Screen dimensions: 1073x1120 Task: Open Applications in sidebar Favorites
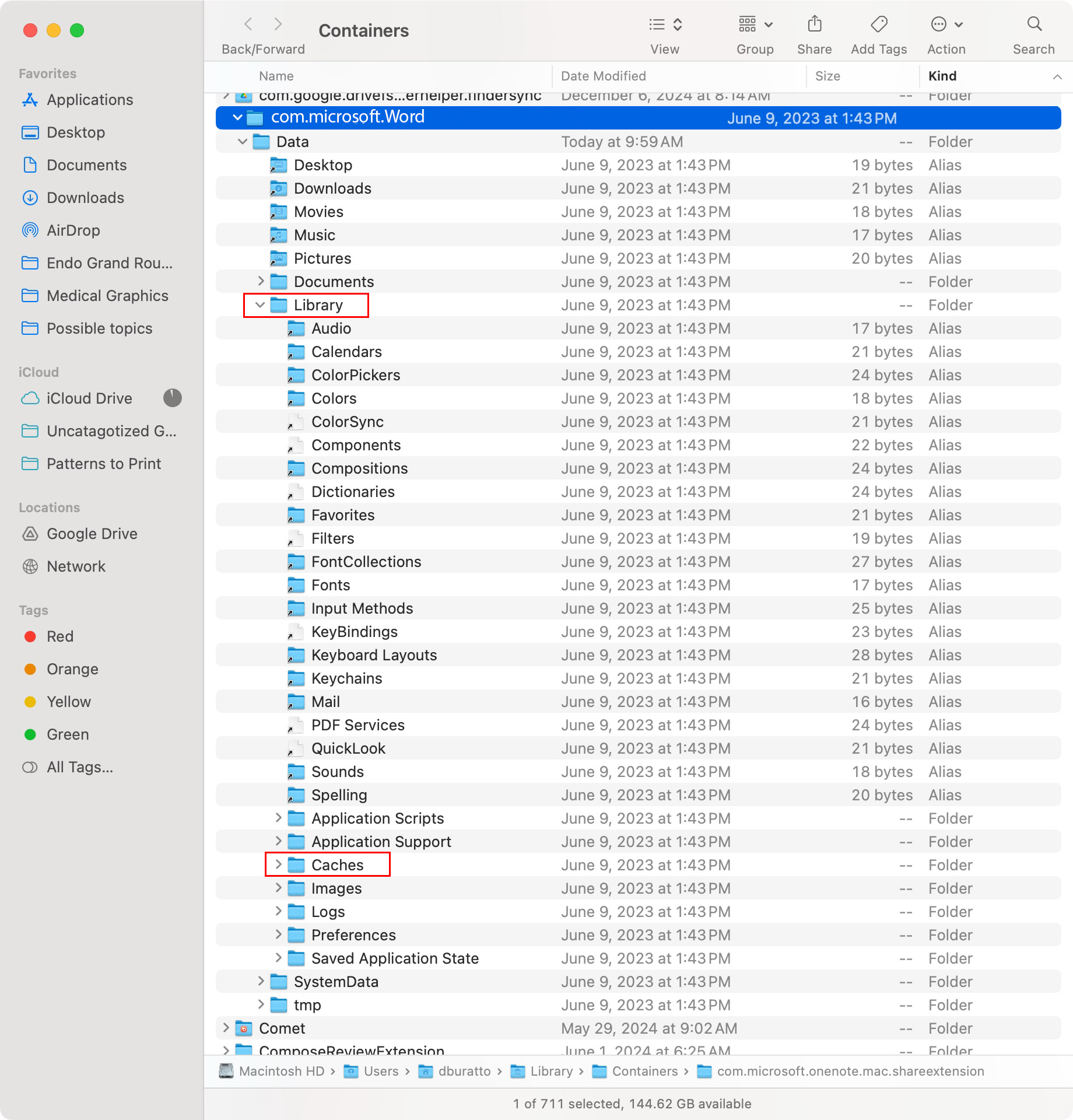click(89, 100)
